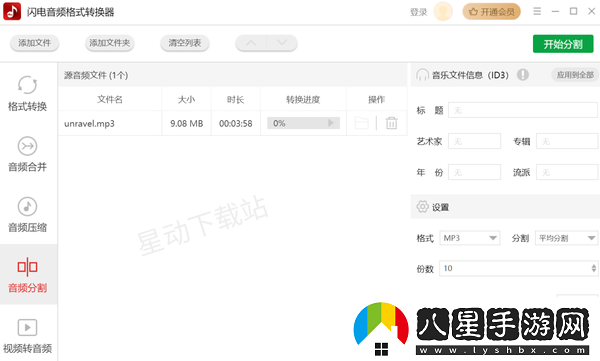Move the file down with the down arrow
This screenshot has width=600, height=361.
[x=282, y=43]
